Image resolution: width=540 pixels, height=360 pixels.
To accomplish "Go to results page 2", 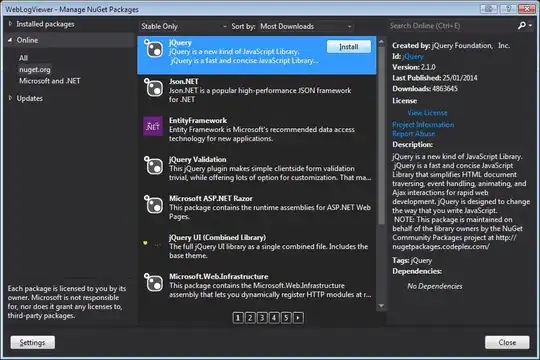I will click(x=250, y=318).
